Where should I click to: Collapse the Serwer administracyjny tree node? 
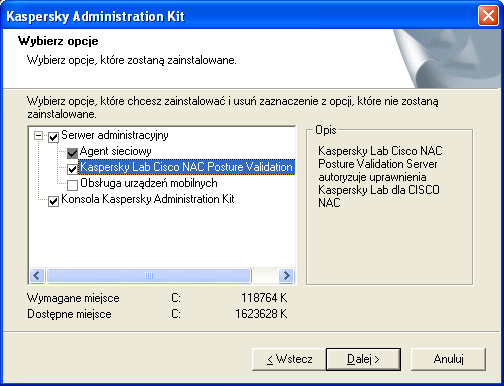[39, 136]
